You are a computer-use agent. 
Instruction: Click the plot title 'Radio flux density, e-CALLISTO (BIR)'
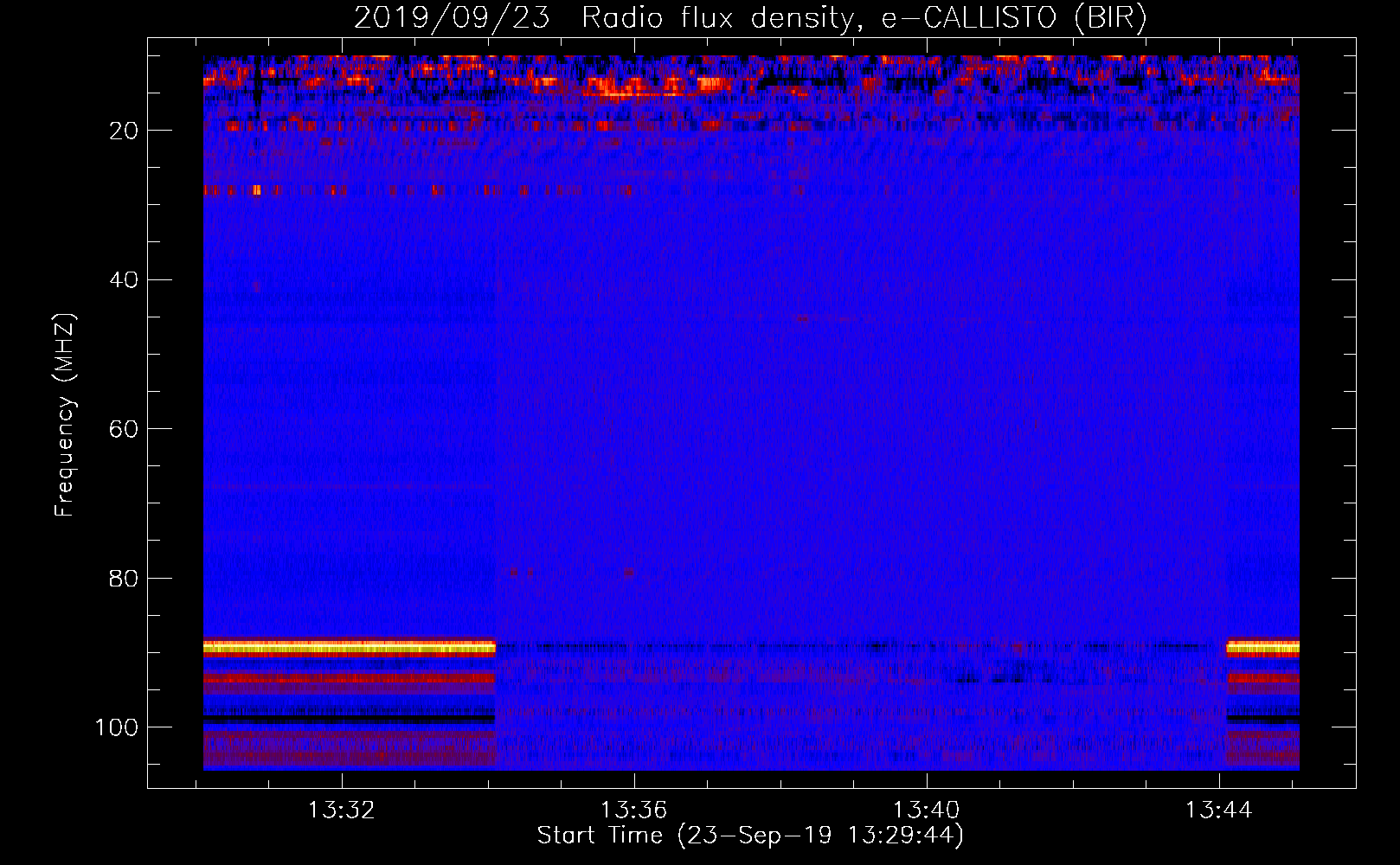coord(864,18)
